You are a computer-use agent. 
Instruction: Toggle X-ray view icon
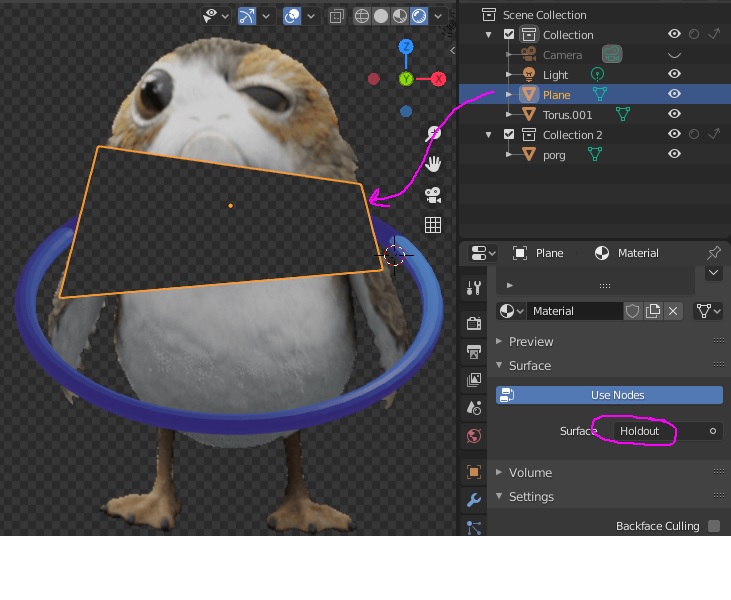[x=336, y=17]
